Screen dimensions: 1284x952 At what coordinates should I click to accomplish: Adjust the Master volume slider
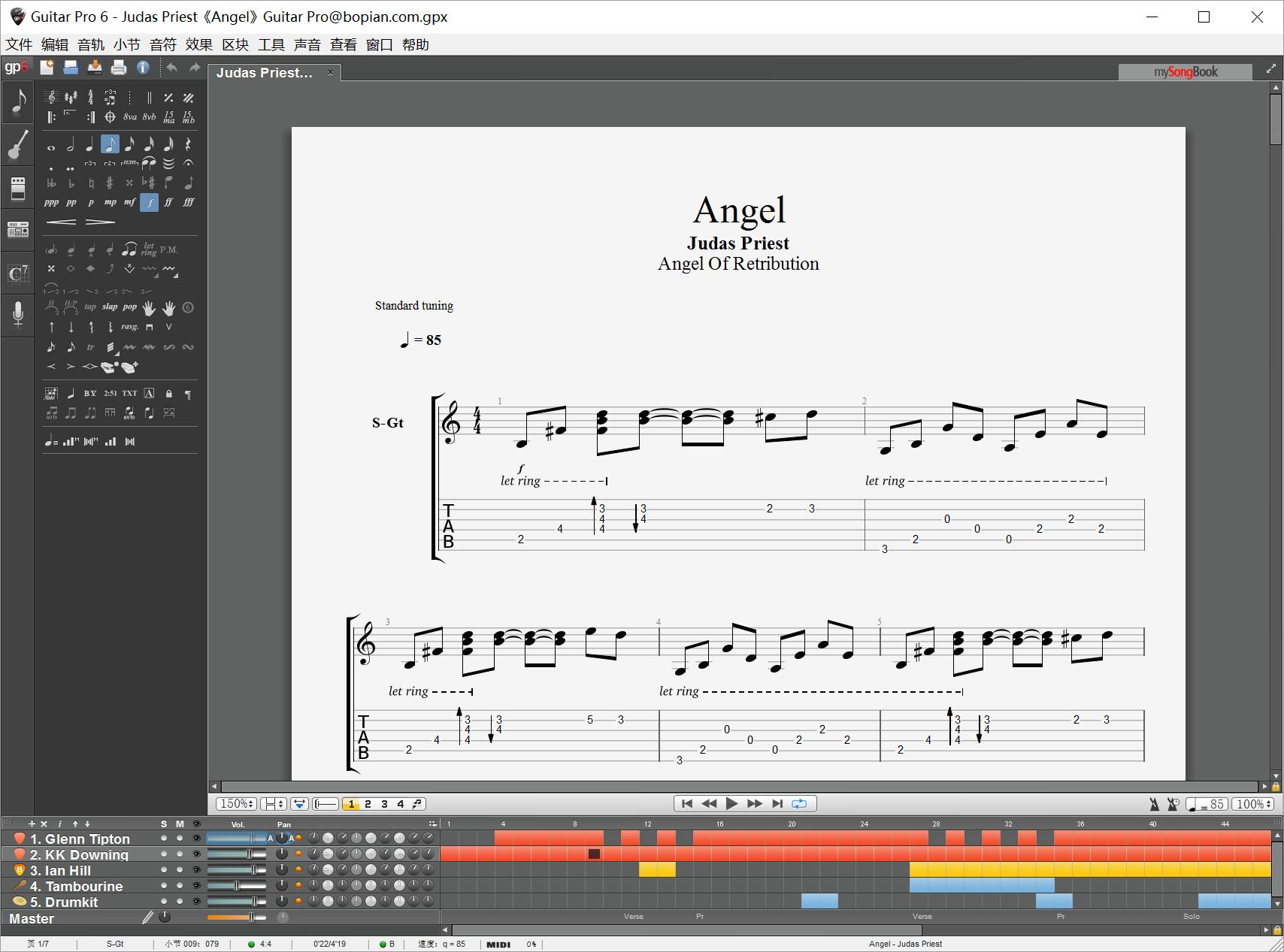tap(236, 917)
